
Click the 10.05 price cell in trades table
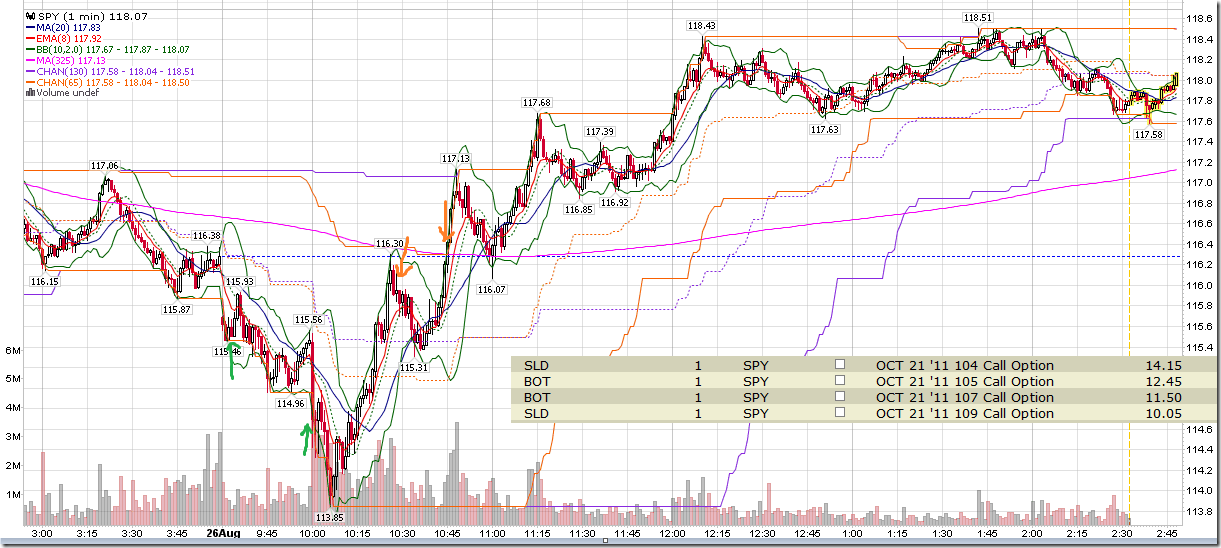click(1164, 413)
